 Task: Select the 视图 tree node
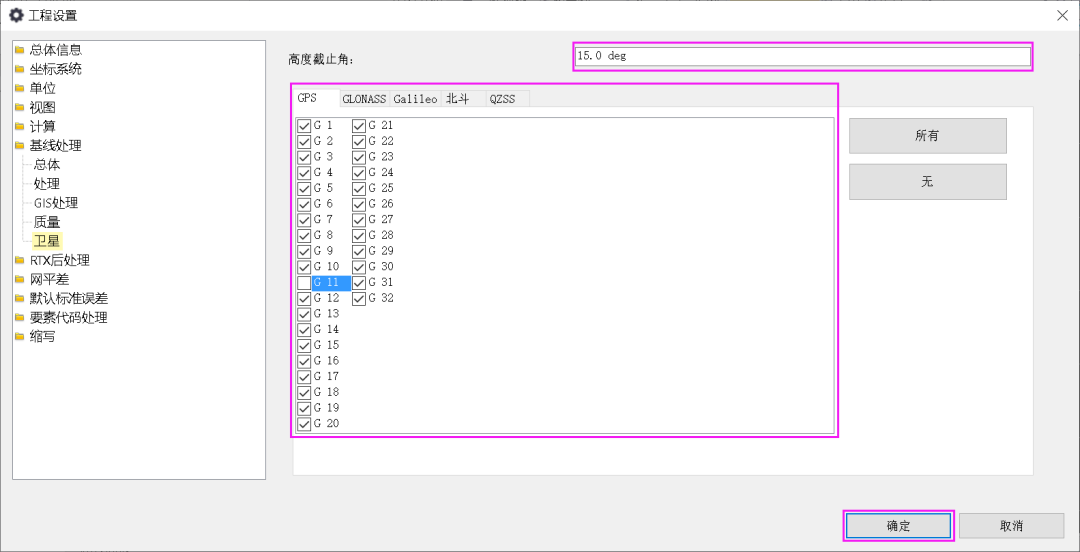(43, 108)
